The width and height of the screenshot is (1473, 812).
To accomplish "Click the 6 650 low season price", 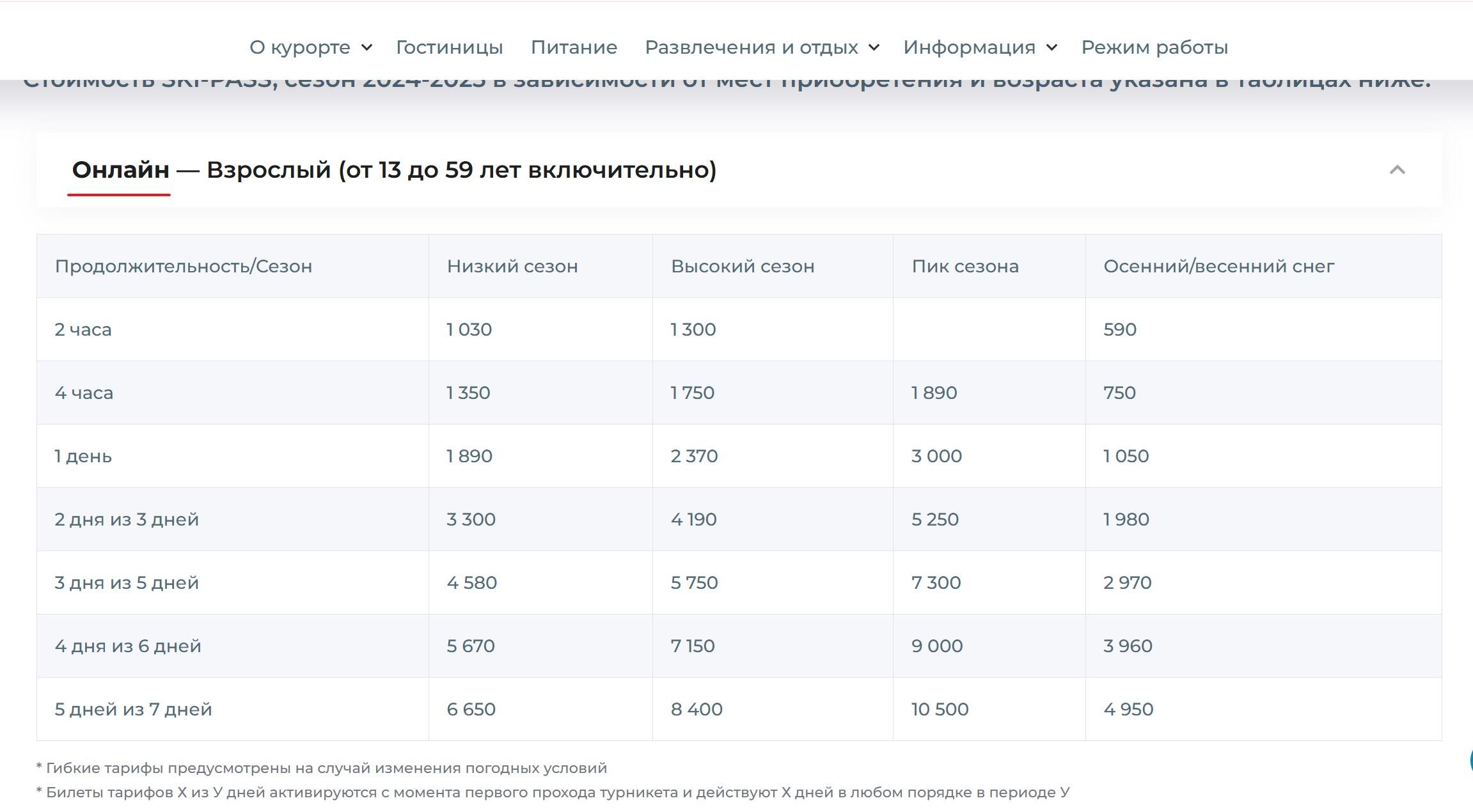I will (471, 709).
